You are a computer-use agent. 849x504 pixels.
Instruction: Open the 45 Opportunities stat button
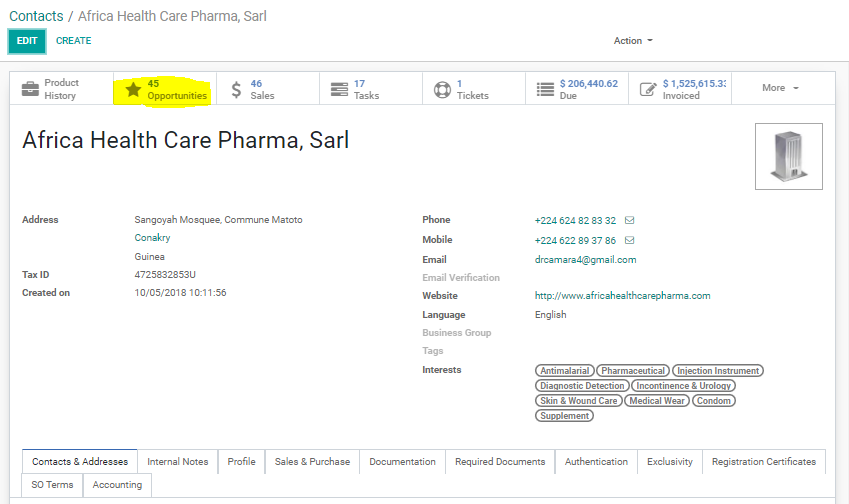click(x=165, y=89)
